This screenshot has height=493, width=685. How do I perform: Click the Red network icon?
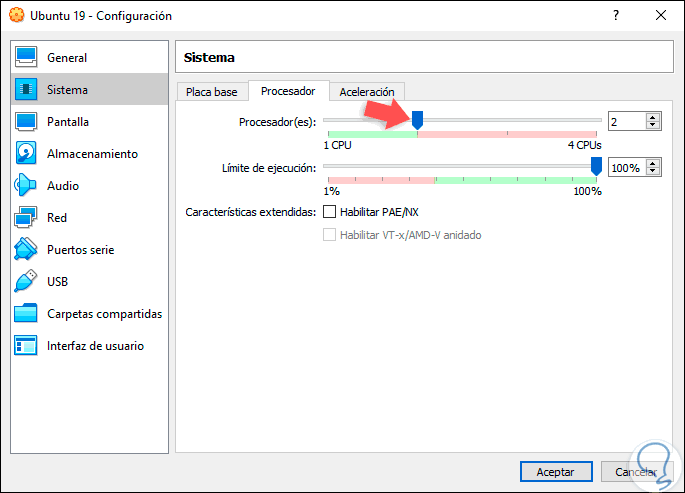[x=26, y=217]
